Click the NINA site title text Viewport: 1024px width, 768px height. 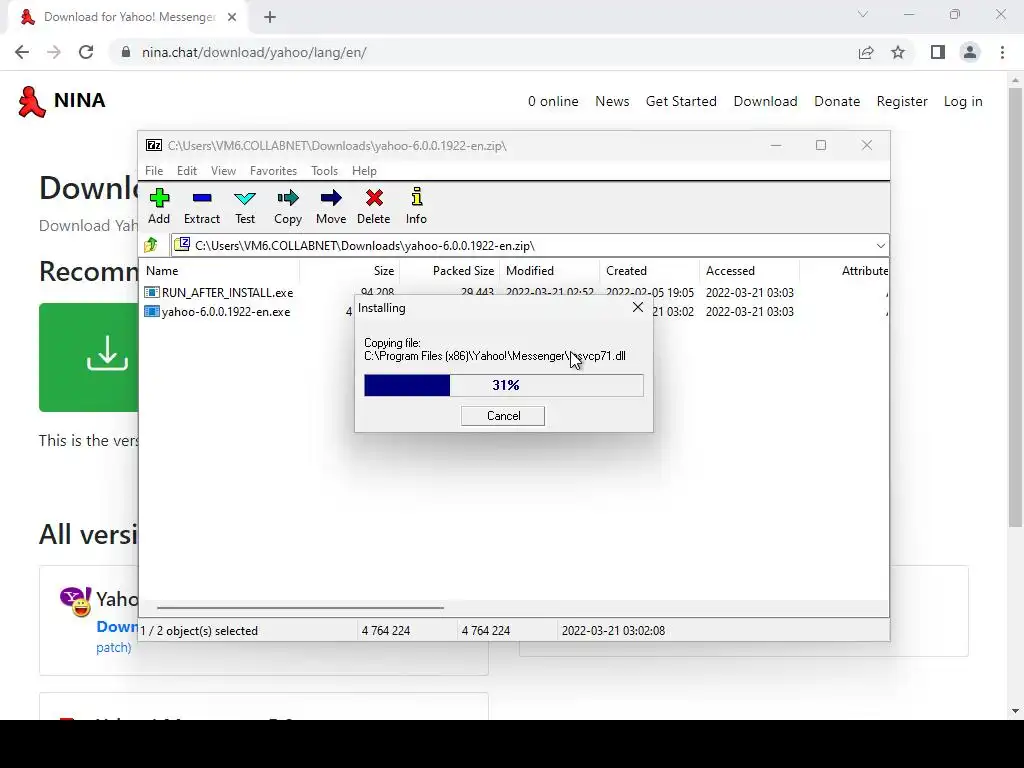tap(80, 101)
